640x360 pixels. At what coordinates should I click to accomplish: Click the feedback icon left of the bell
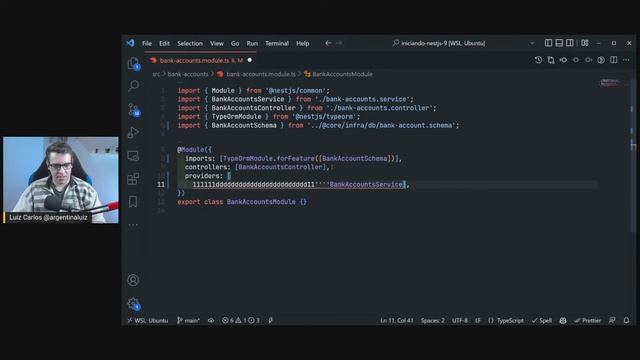tap(612, 320)
